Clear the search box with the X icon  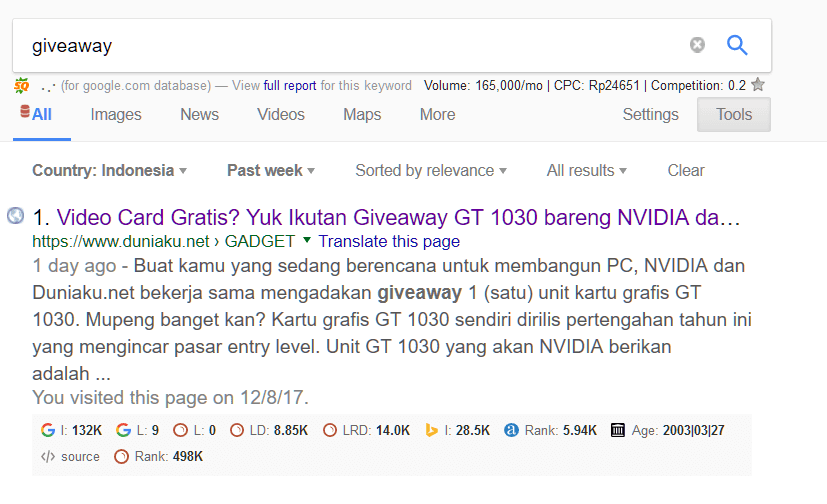click(x=697, y=45)
